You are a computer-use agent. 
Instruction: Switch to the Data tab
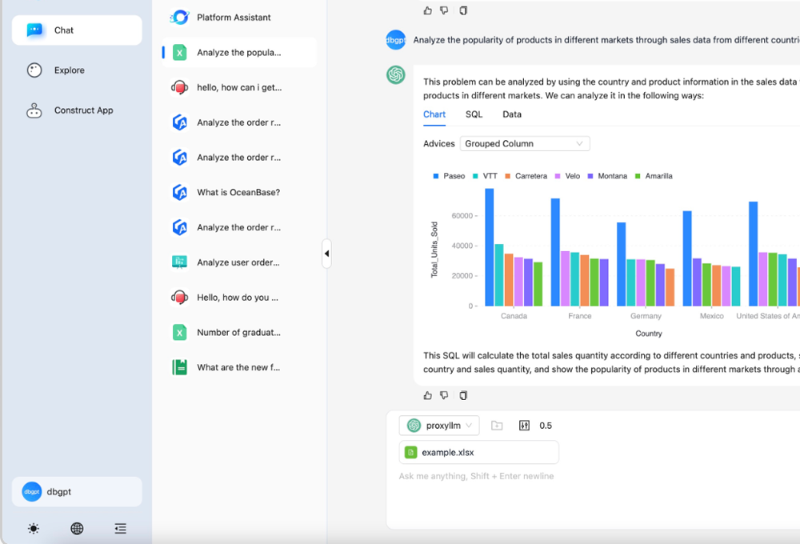pyautogui.click(x=511, y=114)
